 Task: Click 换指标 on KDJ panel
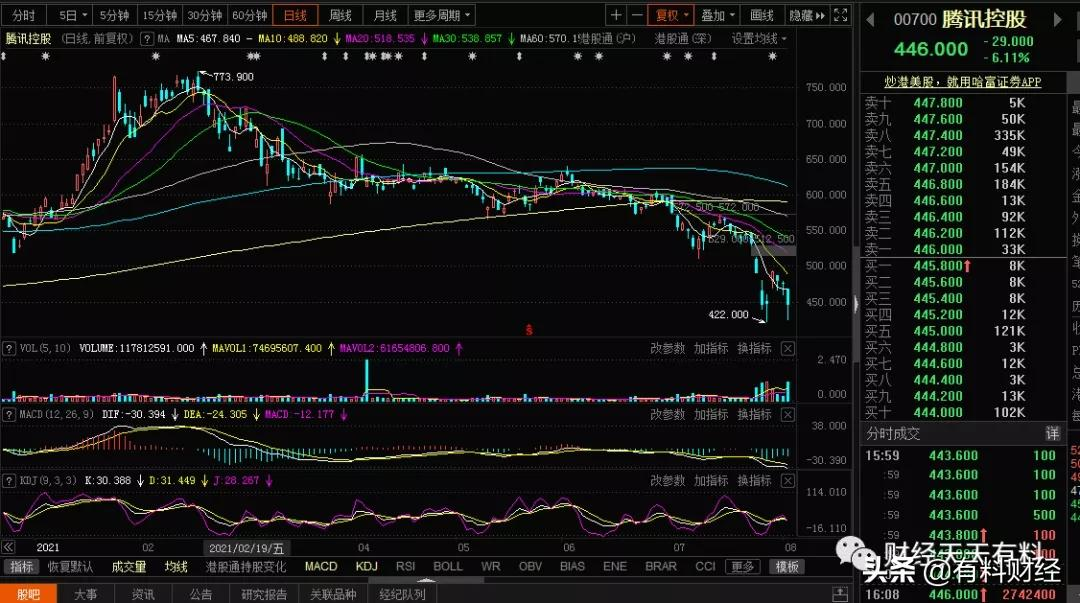click(x=754, y=481)
